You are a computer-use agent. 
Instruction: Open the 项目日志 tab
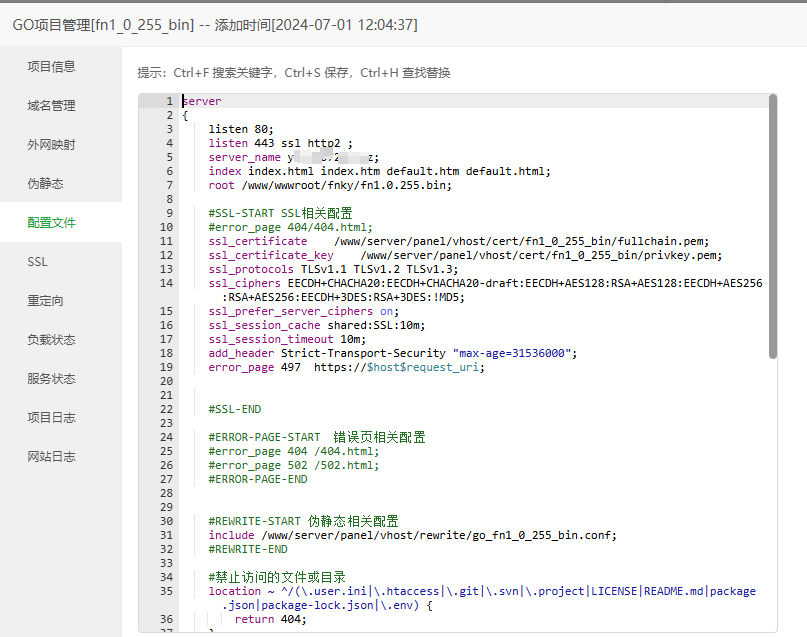(51, 418)
